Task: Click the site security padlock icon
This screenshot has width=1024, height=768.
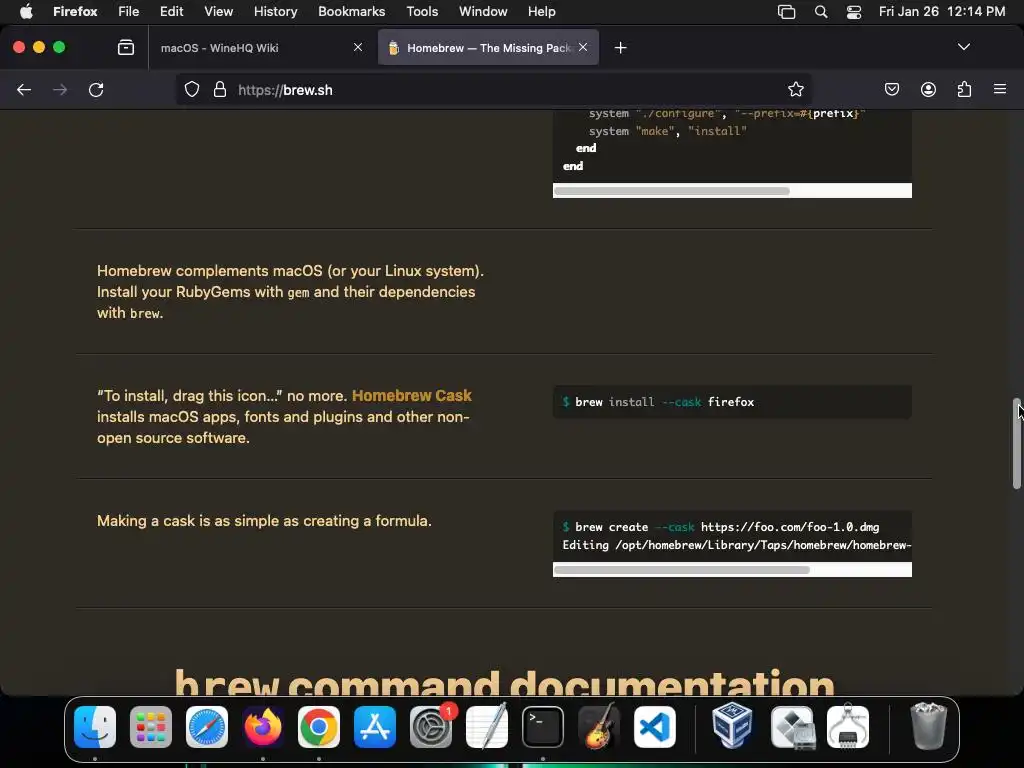Action: tap(220, 89)
